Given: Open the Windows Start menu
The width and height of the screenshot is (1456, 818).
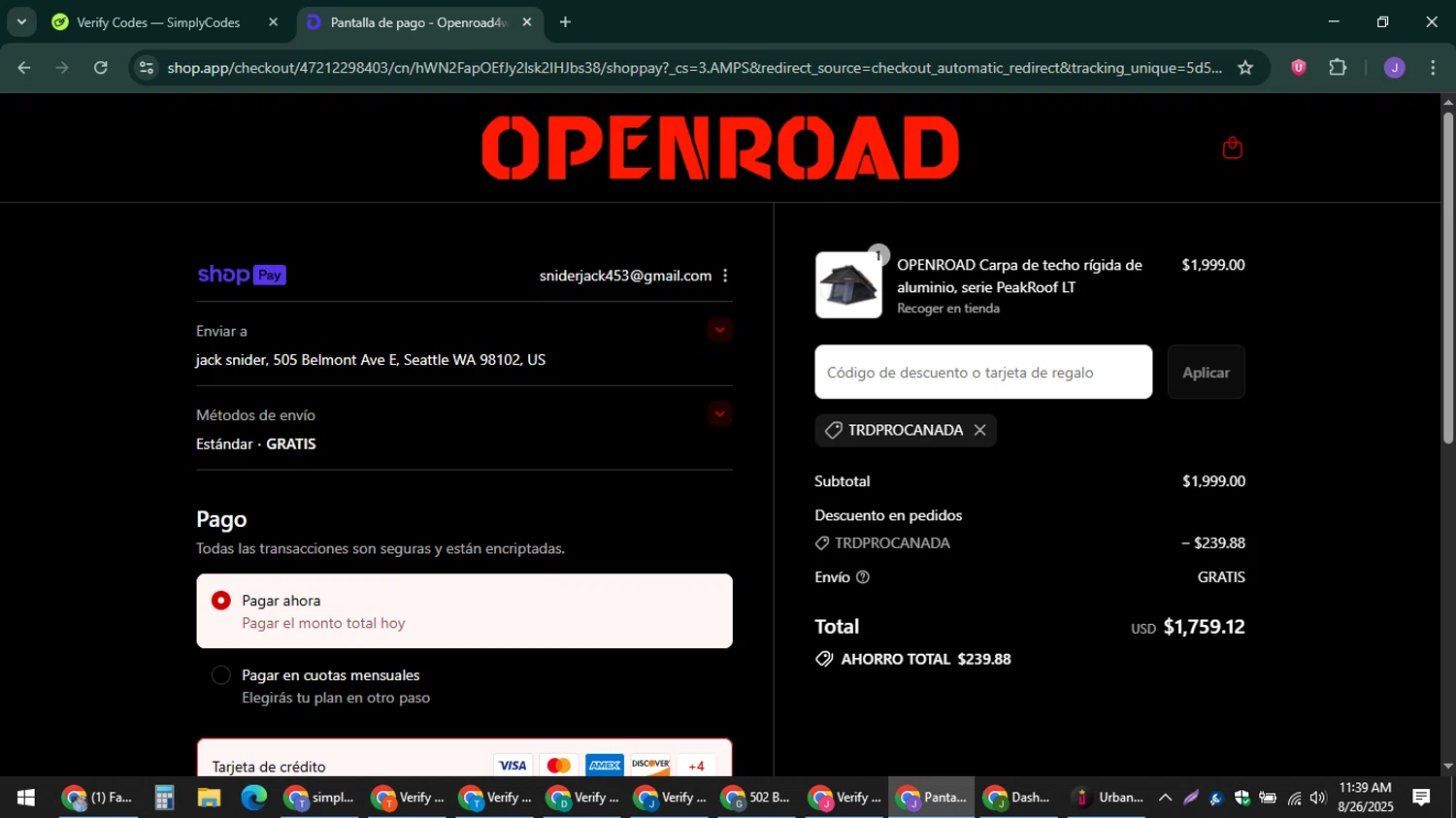Looking at the screenshot, I should point(26,798).
